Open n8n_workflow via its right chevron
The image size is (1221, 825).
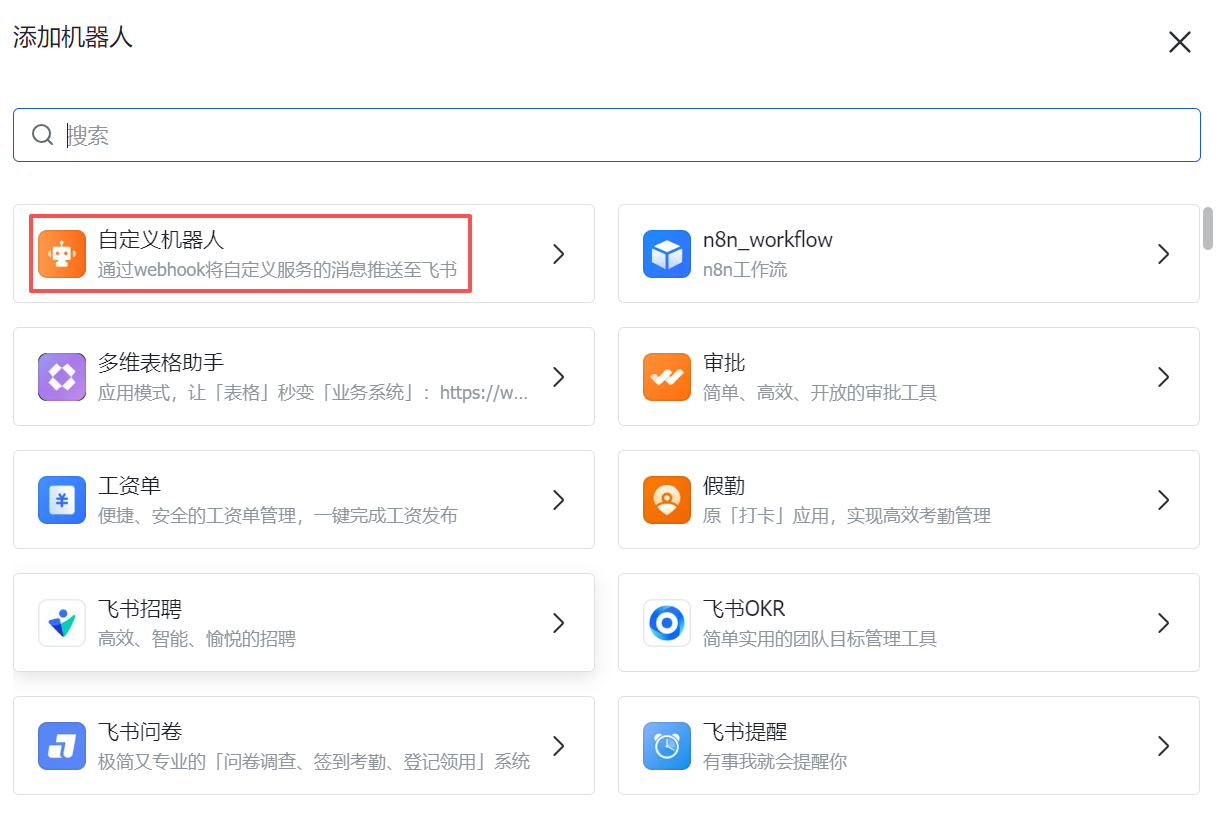tap(1163, 254)
